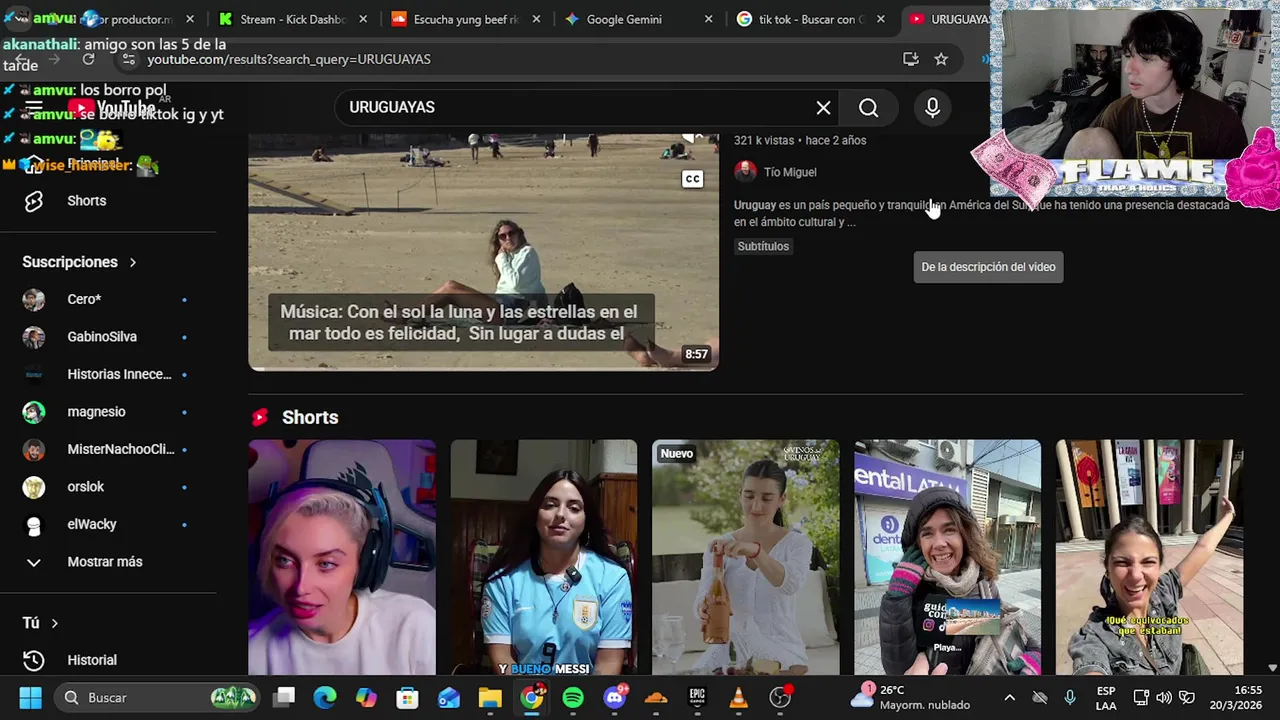The image size is (1280, 720).
Task: Open the microphone tray icon
Action: (x=1070, y=697)
